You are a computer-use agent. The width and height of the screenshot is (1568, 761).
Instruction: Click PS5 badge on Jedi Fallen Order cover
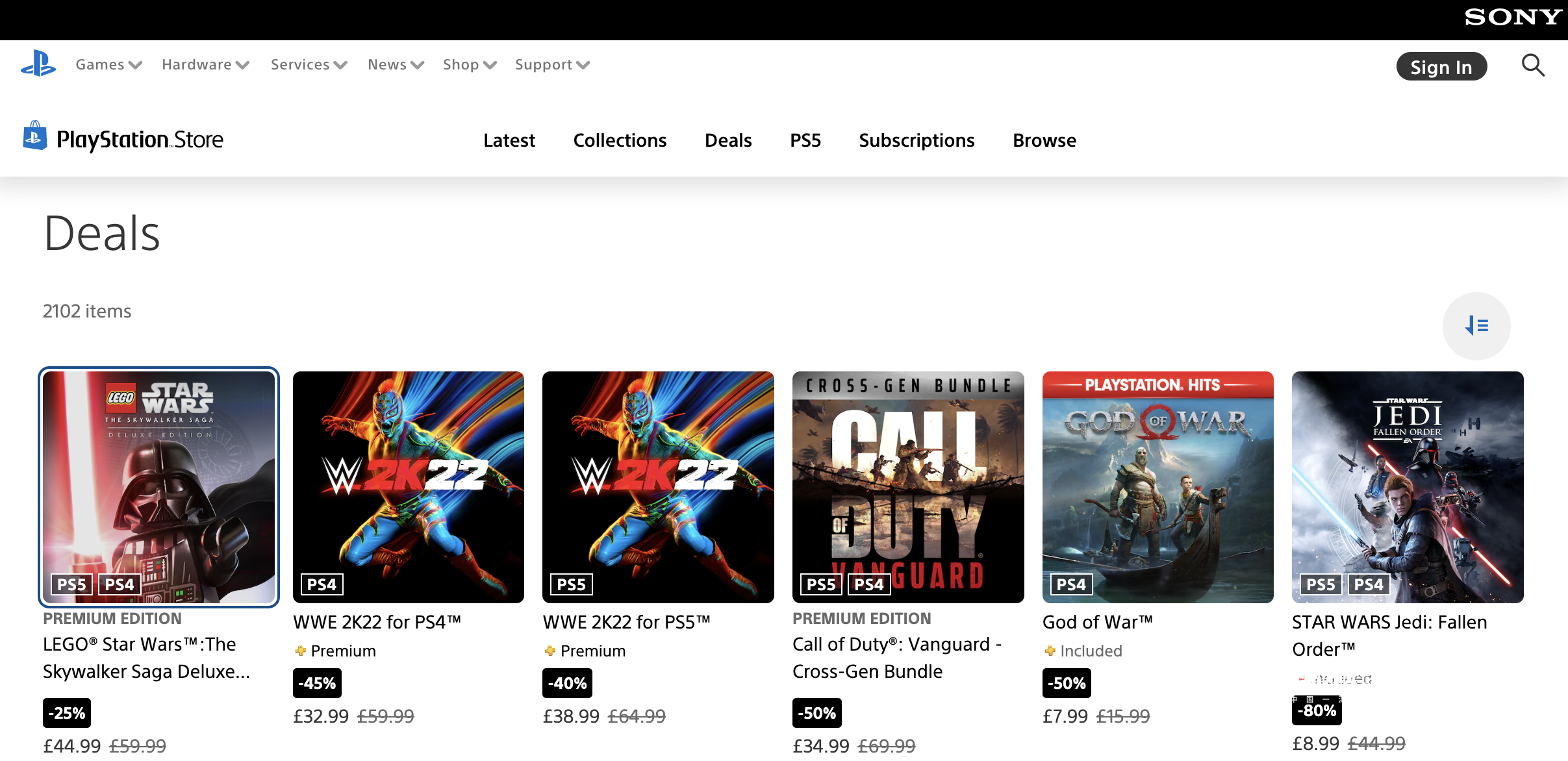pos(1321,584)
